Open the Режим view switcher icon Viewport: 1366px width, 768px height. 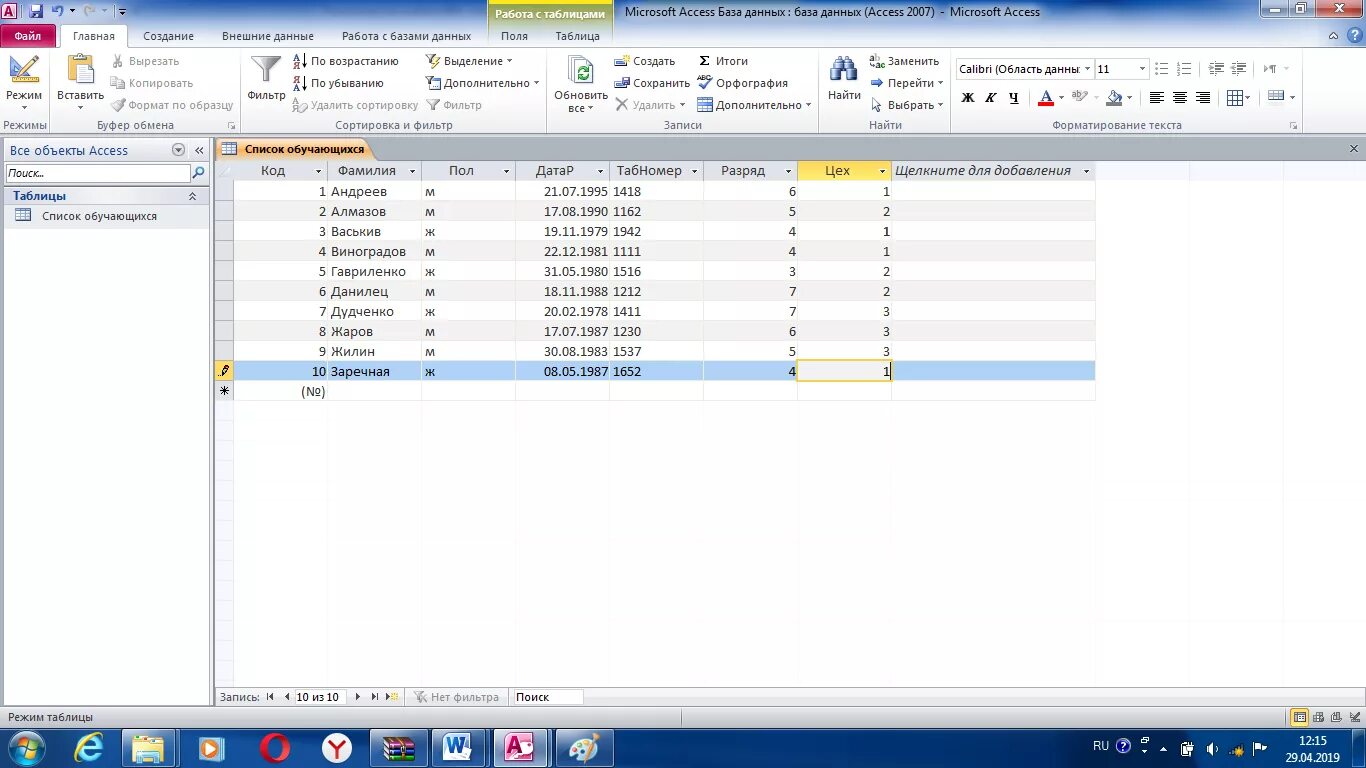coord(23,71)
